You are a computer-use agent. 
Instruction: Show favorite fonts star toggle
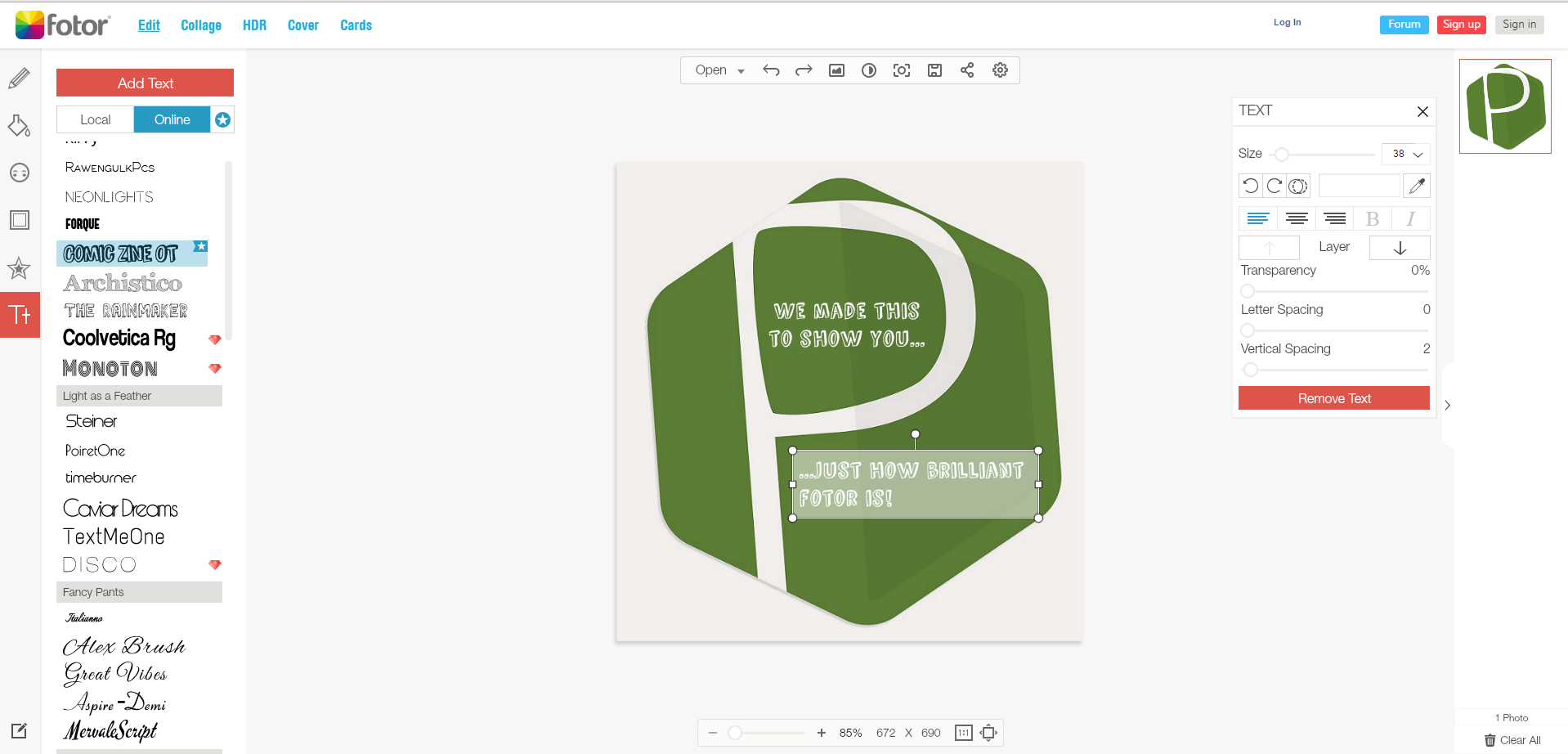pyautogui.click(x=222, y=120)
